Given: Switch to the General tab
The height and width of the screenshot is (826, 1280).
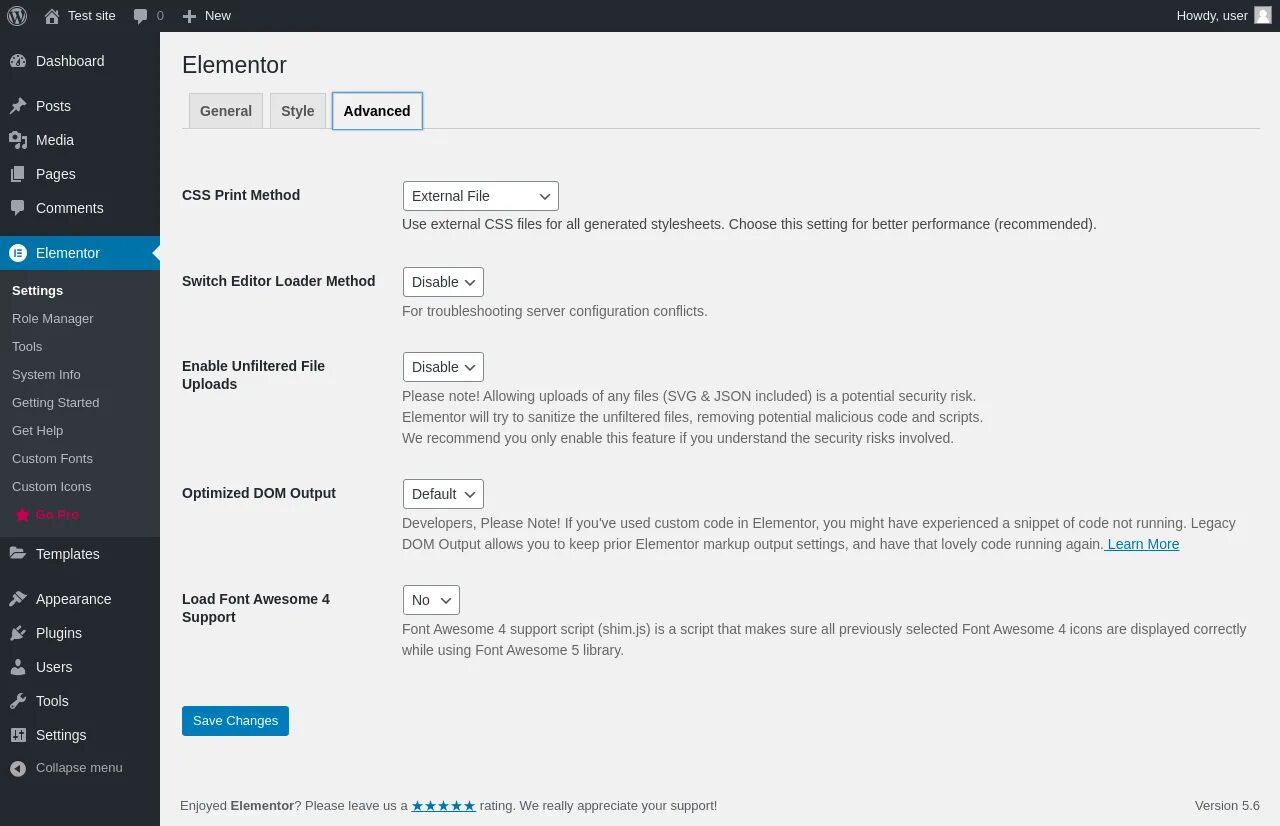Looking at the screenshot, I should click(226, 111).
